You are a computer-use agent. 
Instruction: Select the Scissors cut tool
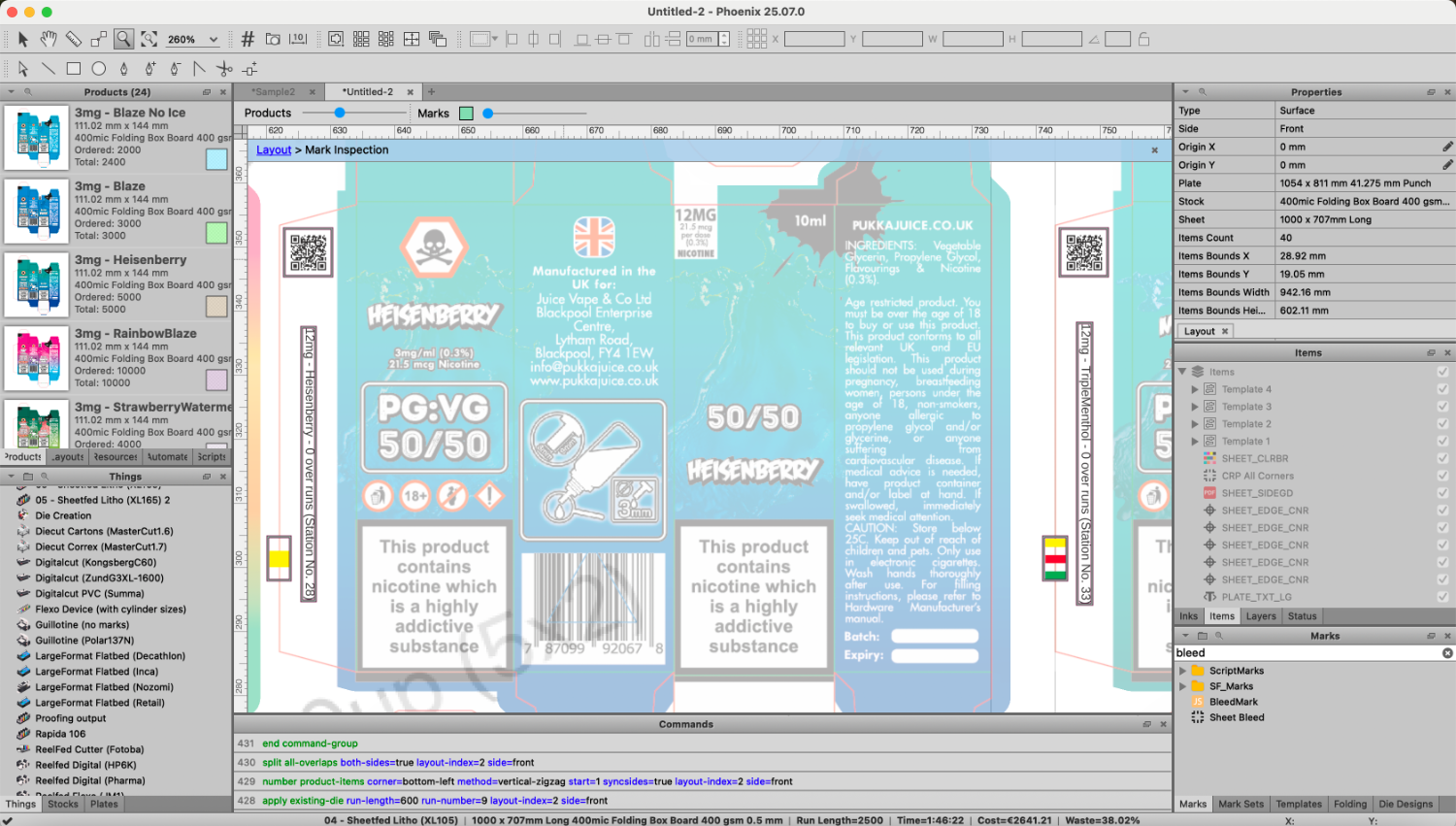pyautogui.click(x=224, y=69)
